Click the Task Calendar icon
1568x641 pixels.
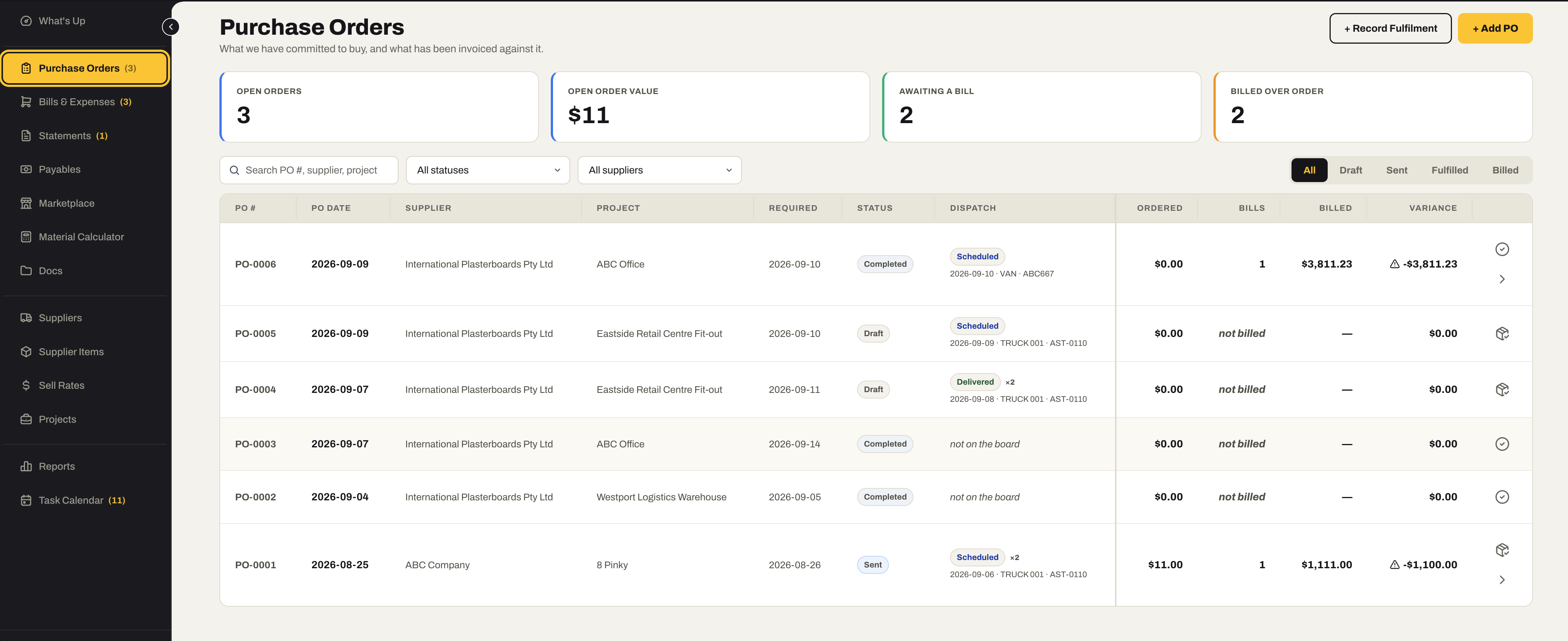tap(26, 500)
